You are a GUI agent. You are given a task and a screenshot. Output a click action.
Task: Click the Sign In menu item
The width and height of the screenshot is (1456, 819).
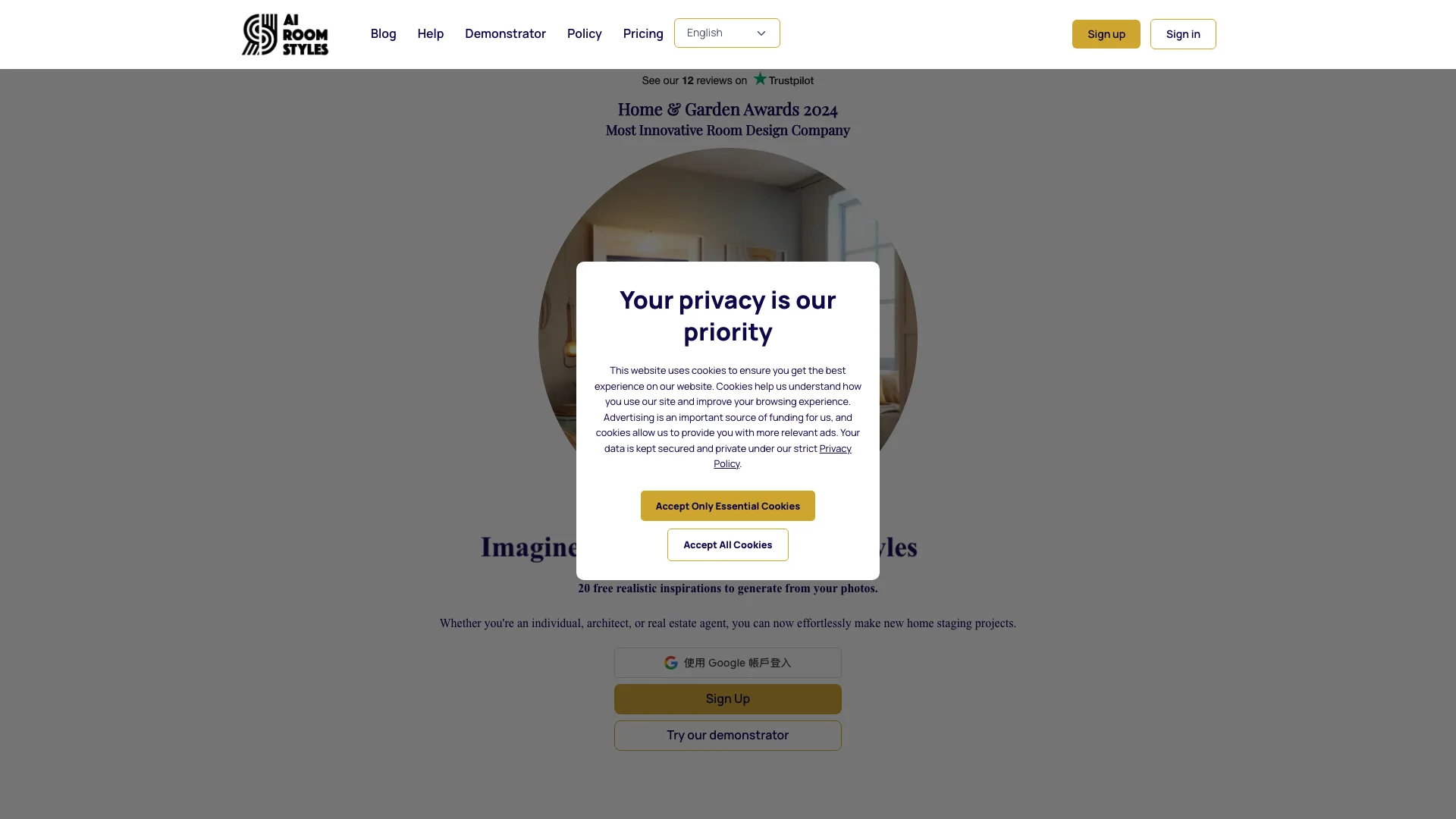tap(1182, 34)
